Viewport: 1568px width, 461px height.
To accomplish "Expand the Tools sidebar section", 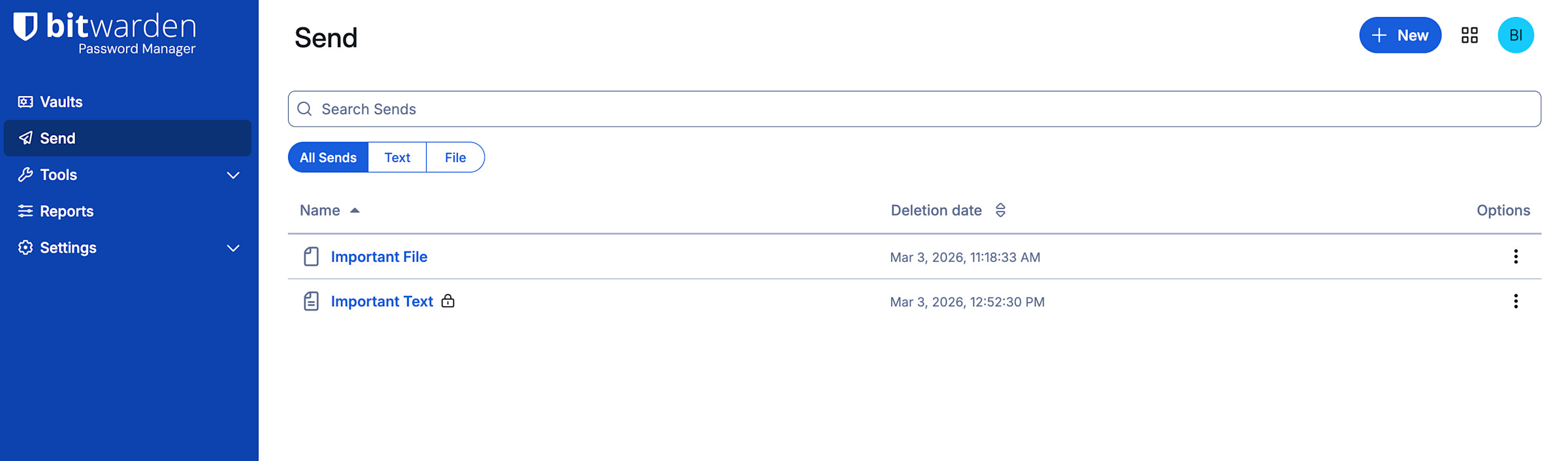I will click(233, 175).
